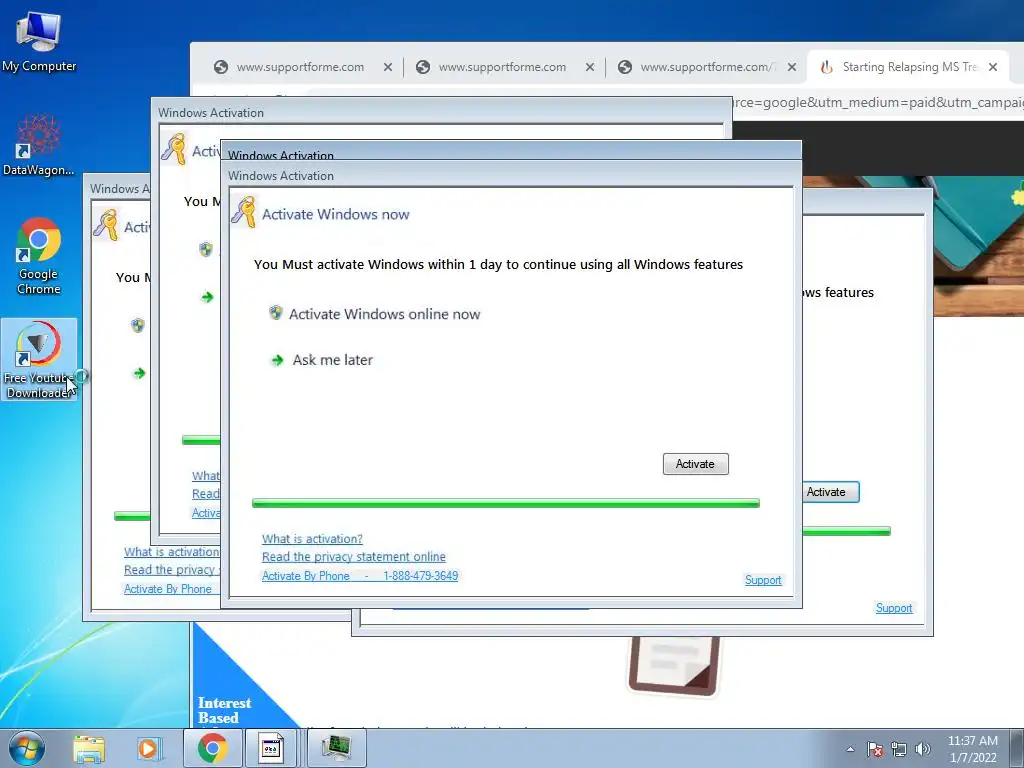Image resolution: width=1024 pixels, height=768 pixels.
Task: Click green arrow in leftmost Activation dialog
Action: pos(139,373)
